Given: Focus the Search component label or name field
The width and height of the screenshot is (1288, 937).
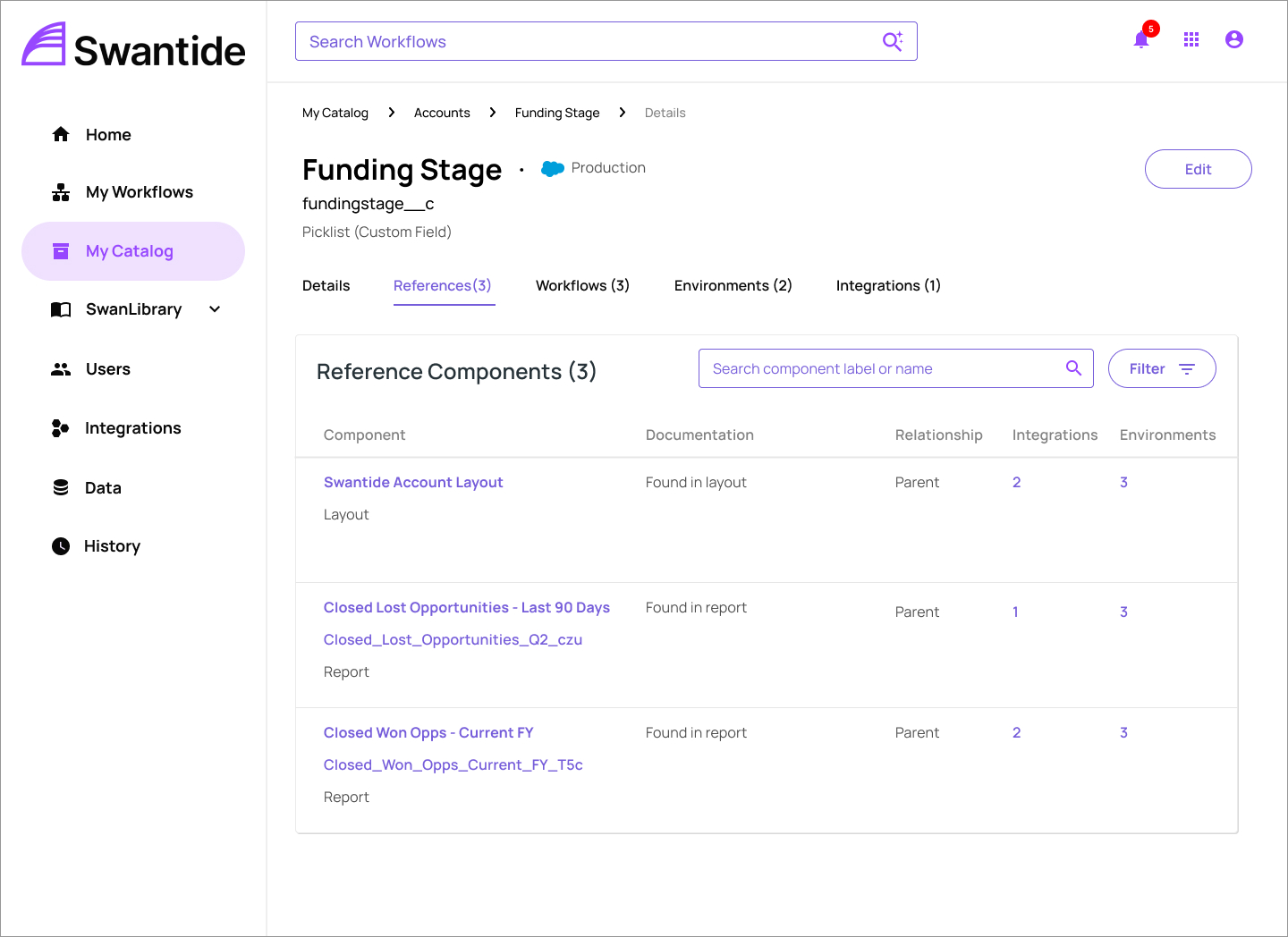Looking at the screenshot, I should click(881, 368).
